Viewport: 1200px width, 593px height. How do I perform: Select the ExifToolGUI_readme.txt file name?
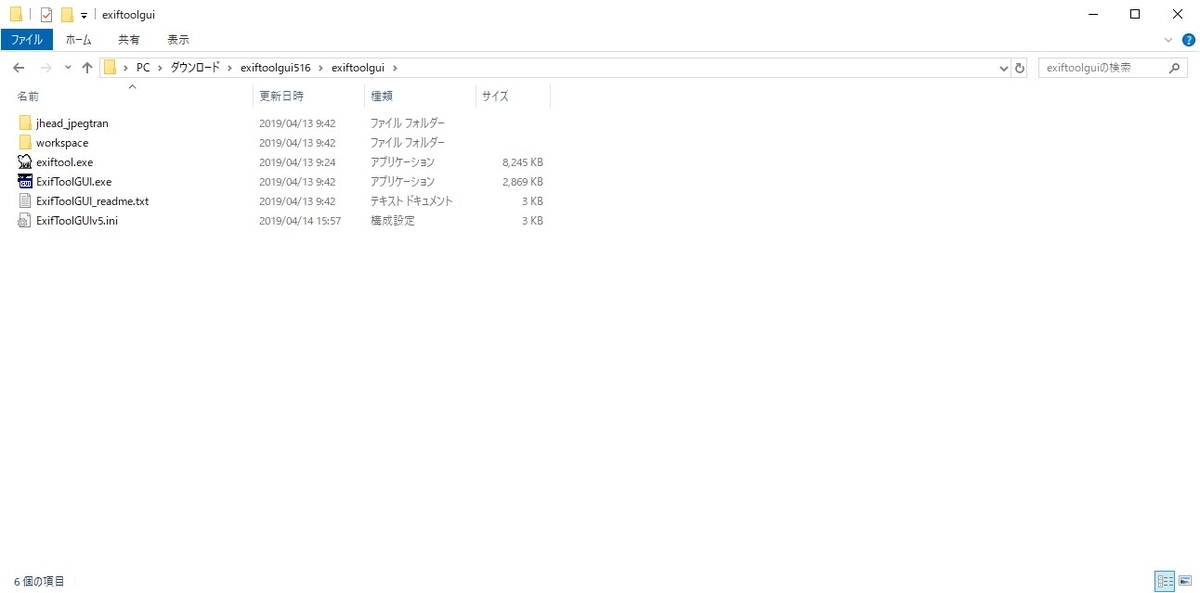tap(92, 201)
